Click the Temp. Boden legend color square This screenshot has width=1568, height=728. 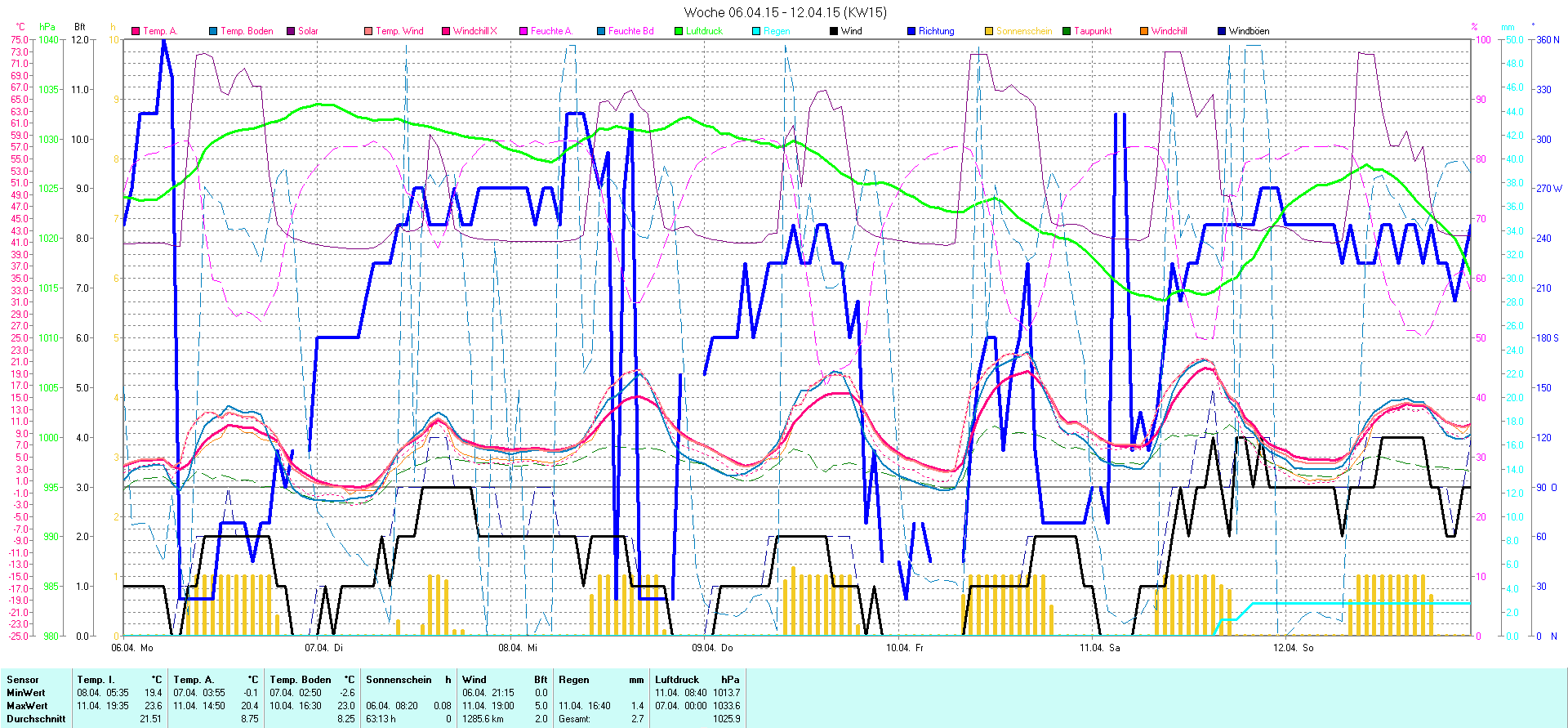coord(213,31)
